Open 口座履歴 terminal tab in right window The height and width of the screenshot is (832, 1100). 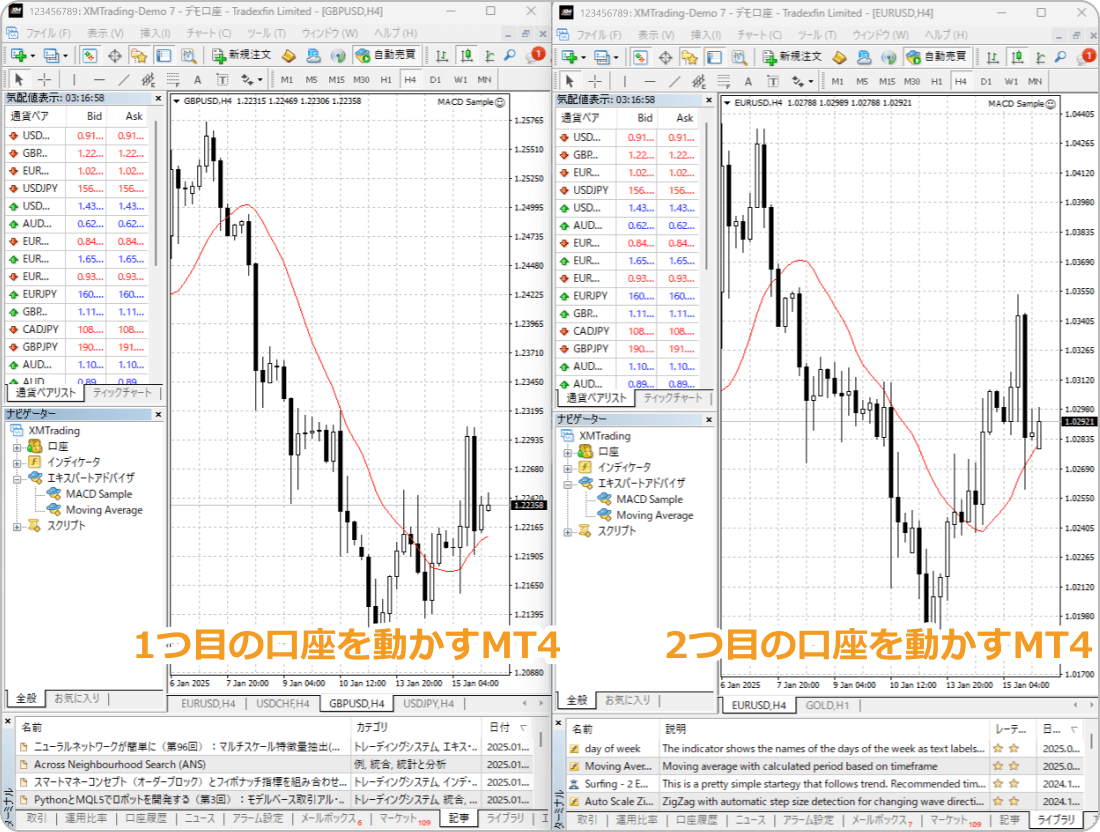[697, 819]
